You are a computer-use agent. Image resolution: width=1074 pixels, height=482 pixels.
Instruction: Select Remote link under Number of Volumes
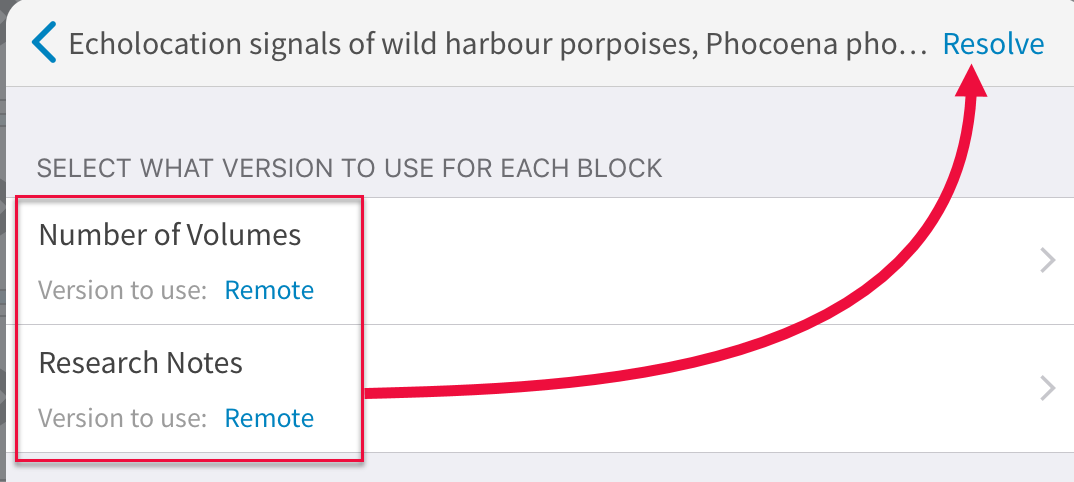269,290
